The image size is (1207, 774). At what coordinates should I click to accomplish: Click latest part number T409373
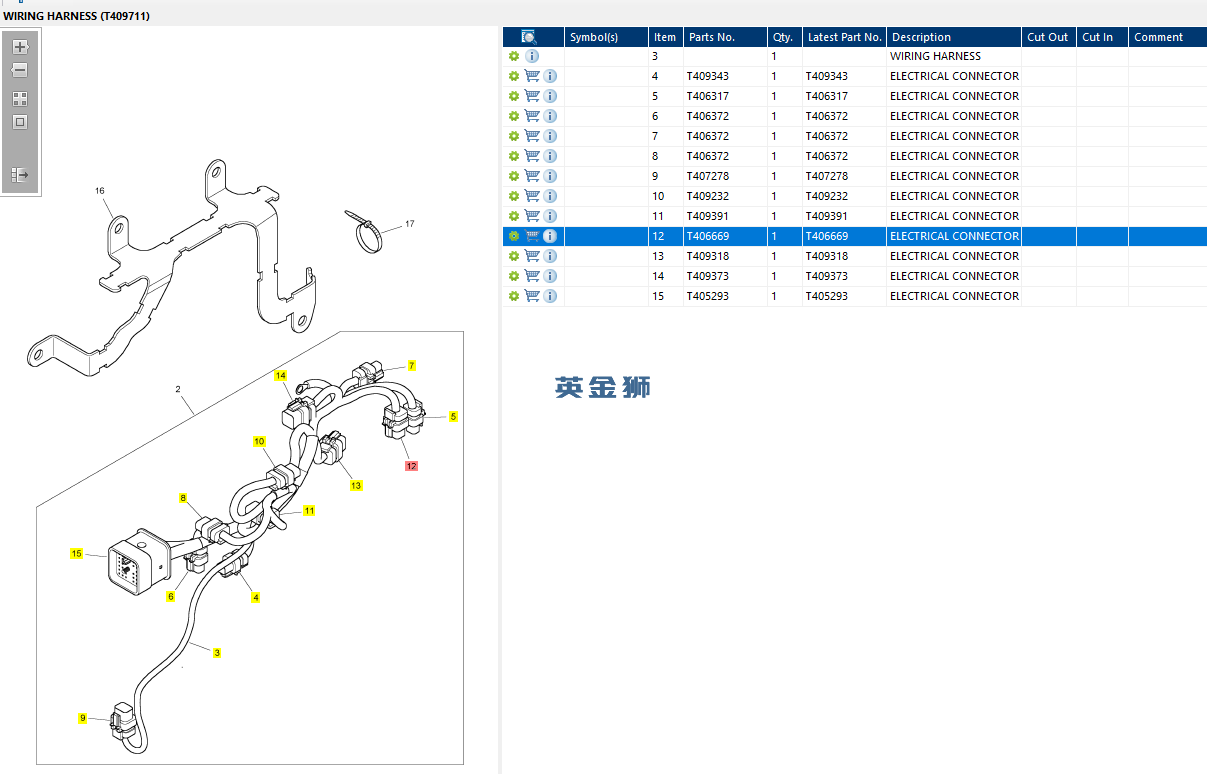pos(827,276)
